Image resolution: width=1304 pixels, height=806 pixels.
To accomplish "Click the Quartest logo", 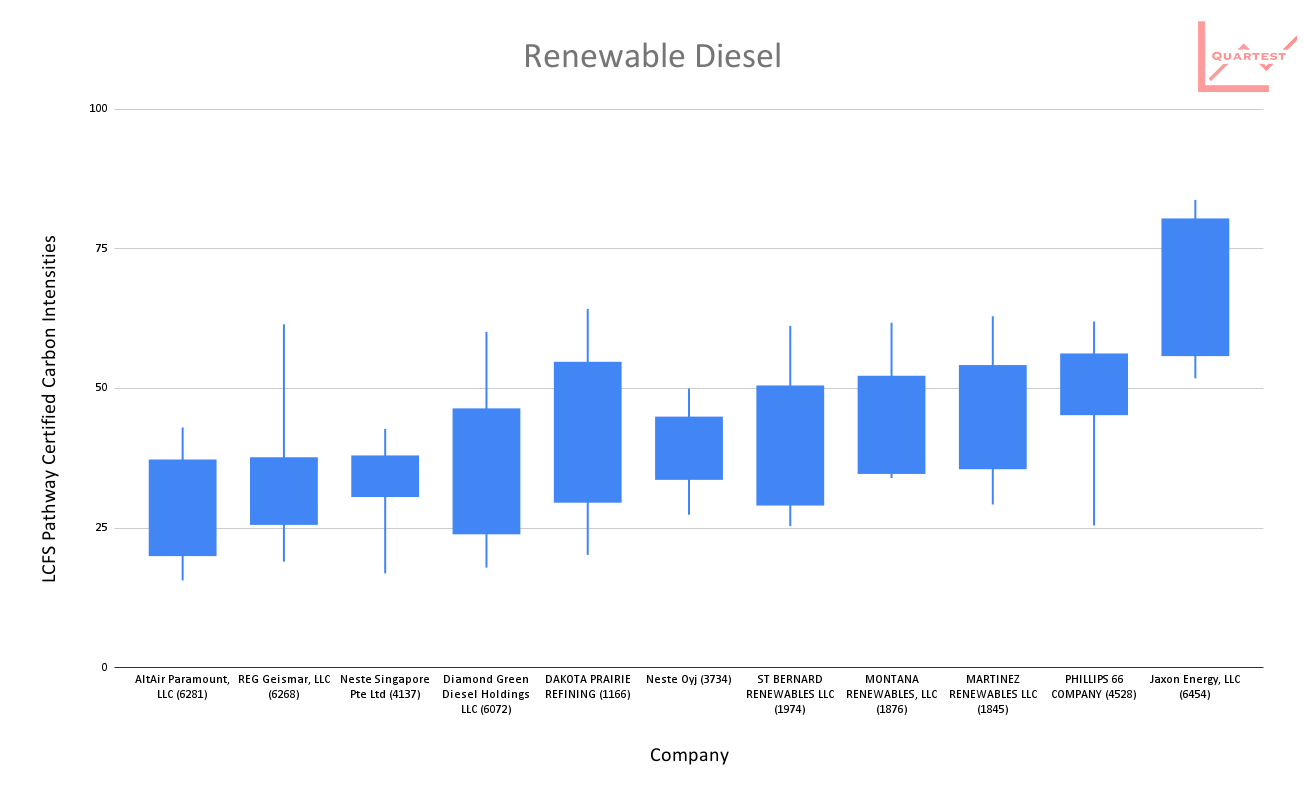I will tap(1247, 56).
